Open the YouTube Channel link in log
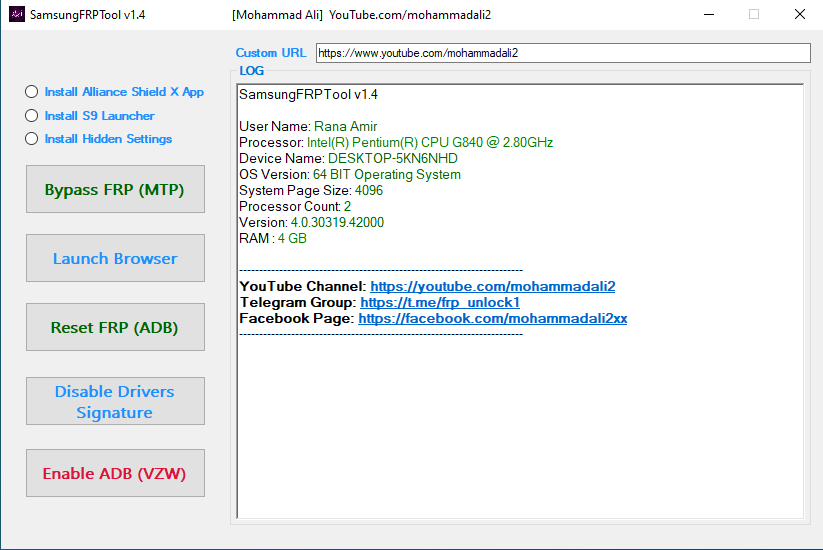 coord(492,287)
